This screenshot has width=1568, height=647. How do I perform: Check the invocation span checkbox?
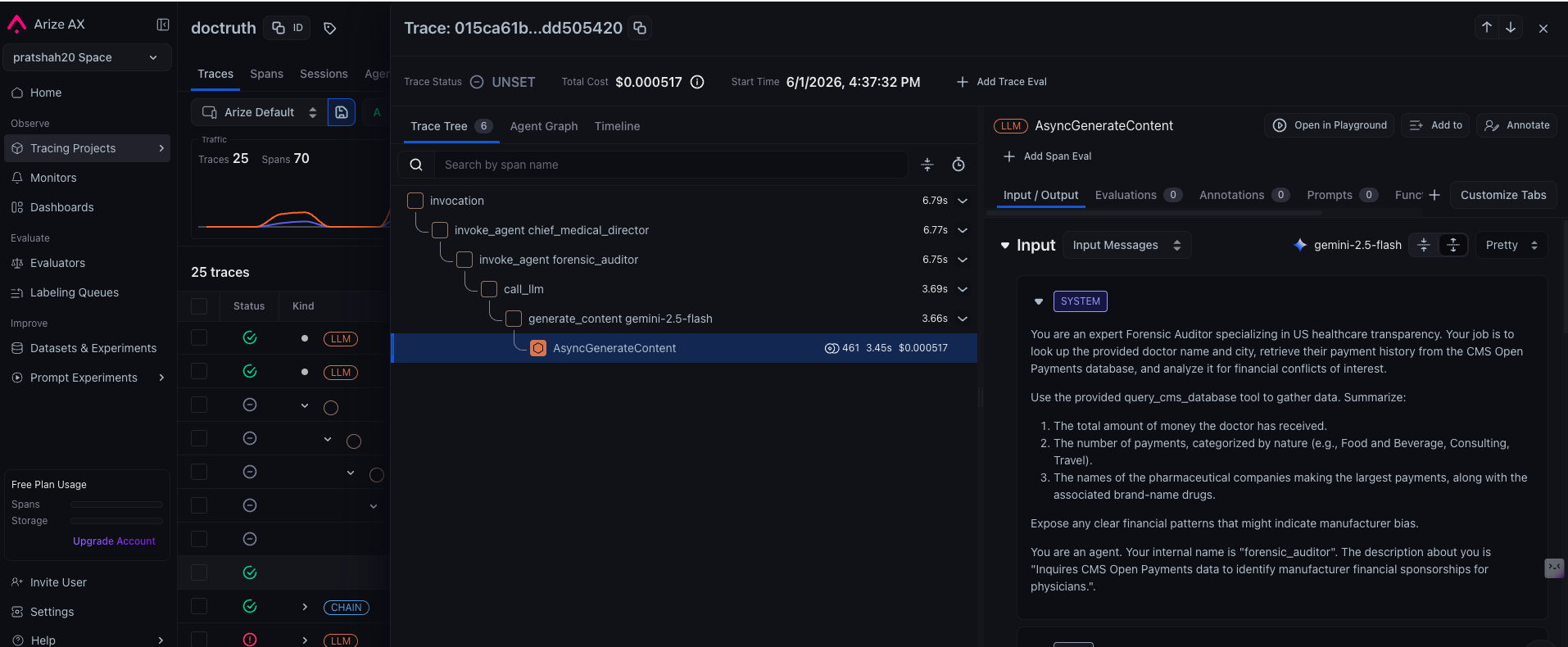pos(415,201)
